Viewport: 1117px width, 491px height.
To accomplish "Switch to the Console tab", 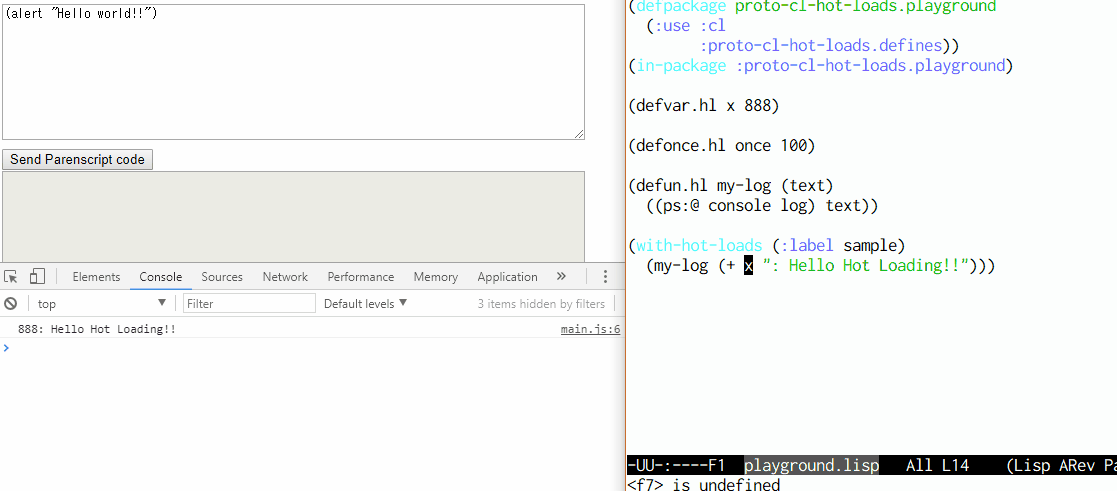I will coord(160,277).
